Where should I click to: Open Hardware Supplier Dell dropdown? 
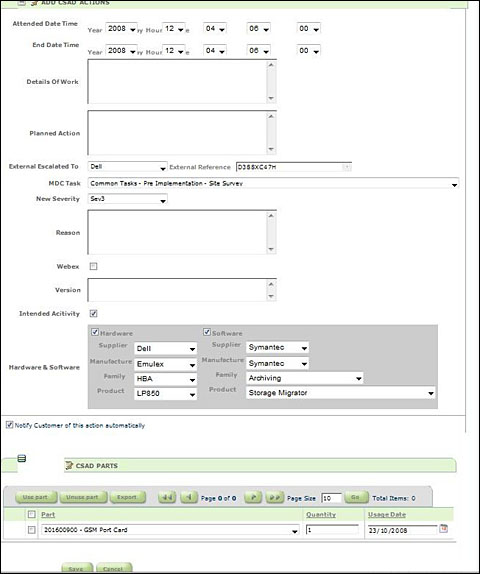(165, 348)
